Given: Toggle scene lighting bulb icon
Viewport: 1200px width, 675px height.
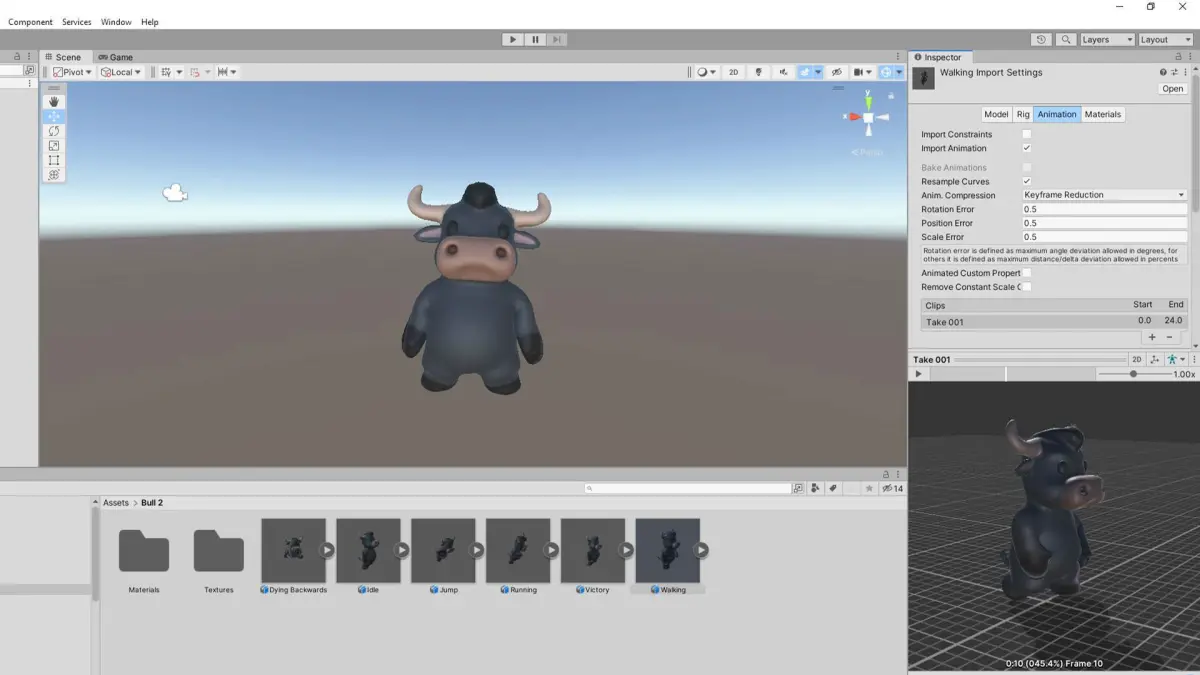Looking at the screenshot, I should point(759,72).
